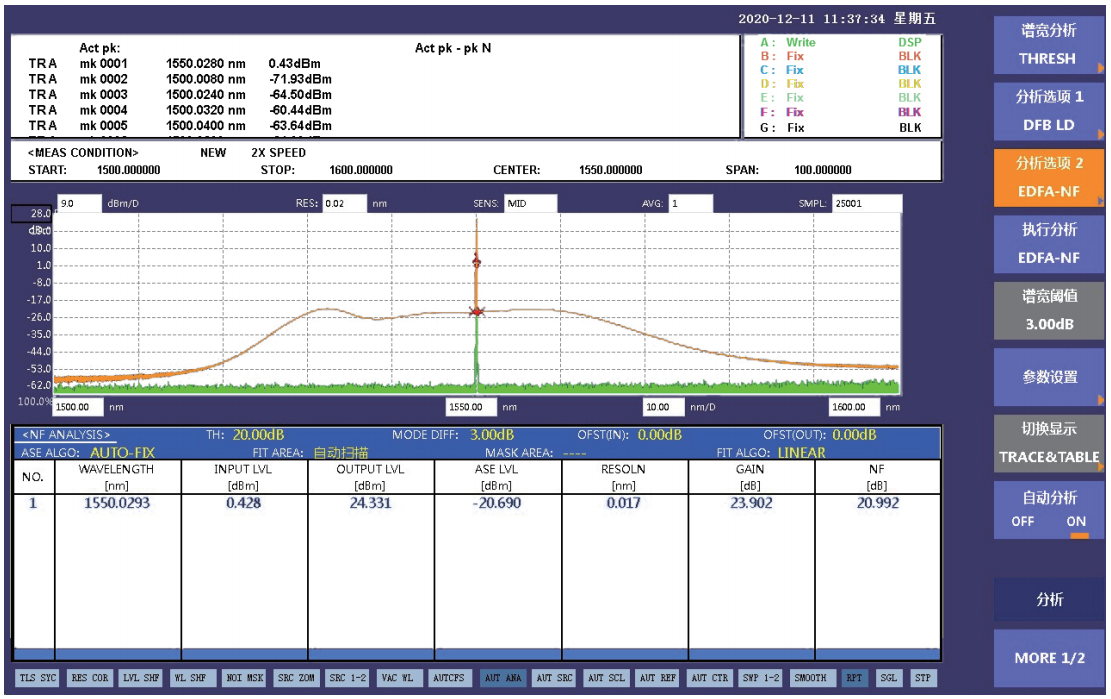Screen dimensions: 1111x699
Task: Click the 28.0 reference level field
Action: [32, 214]
